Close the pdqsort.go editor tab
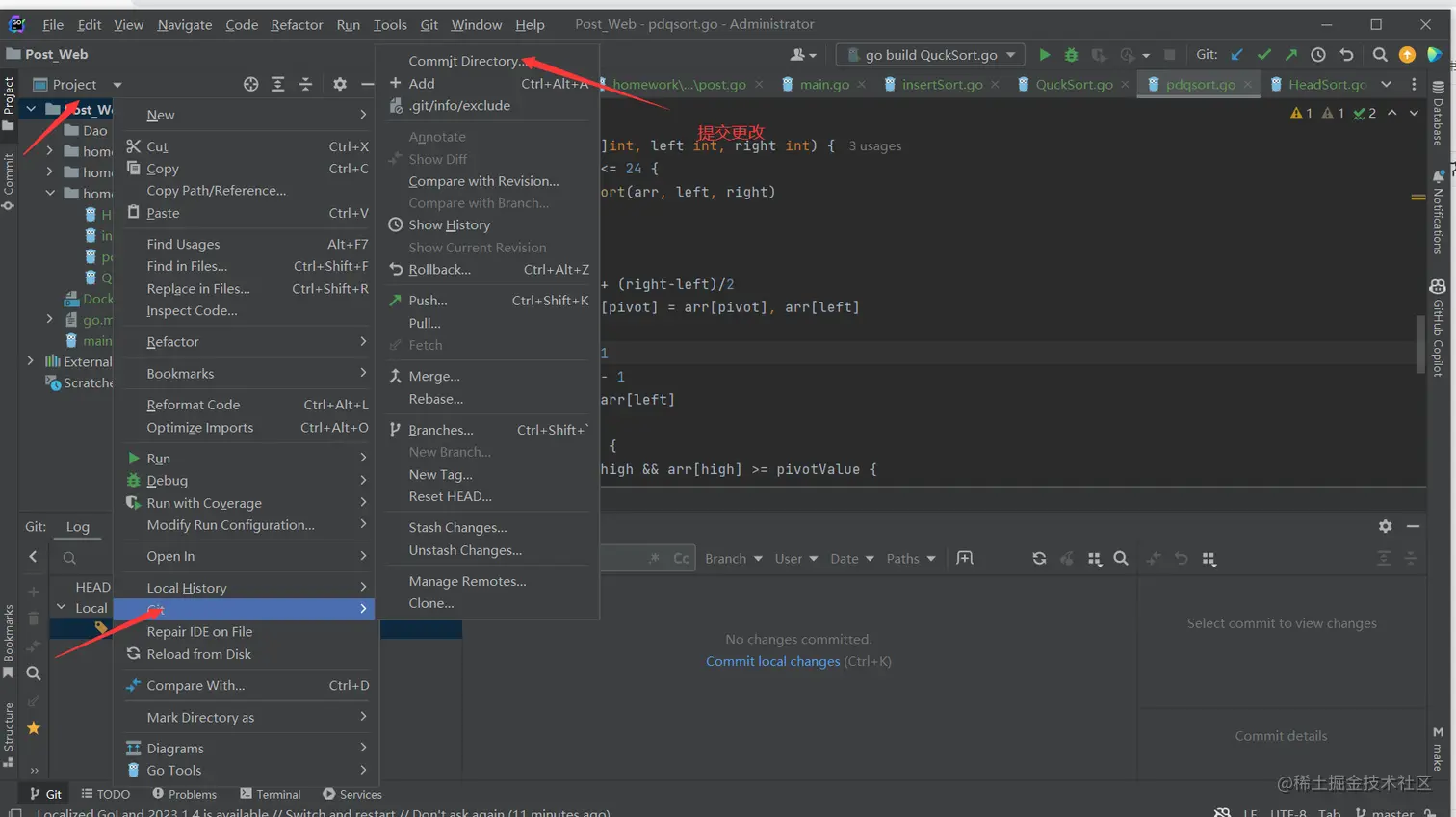 (x=1248, y=85)
